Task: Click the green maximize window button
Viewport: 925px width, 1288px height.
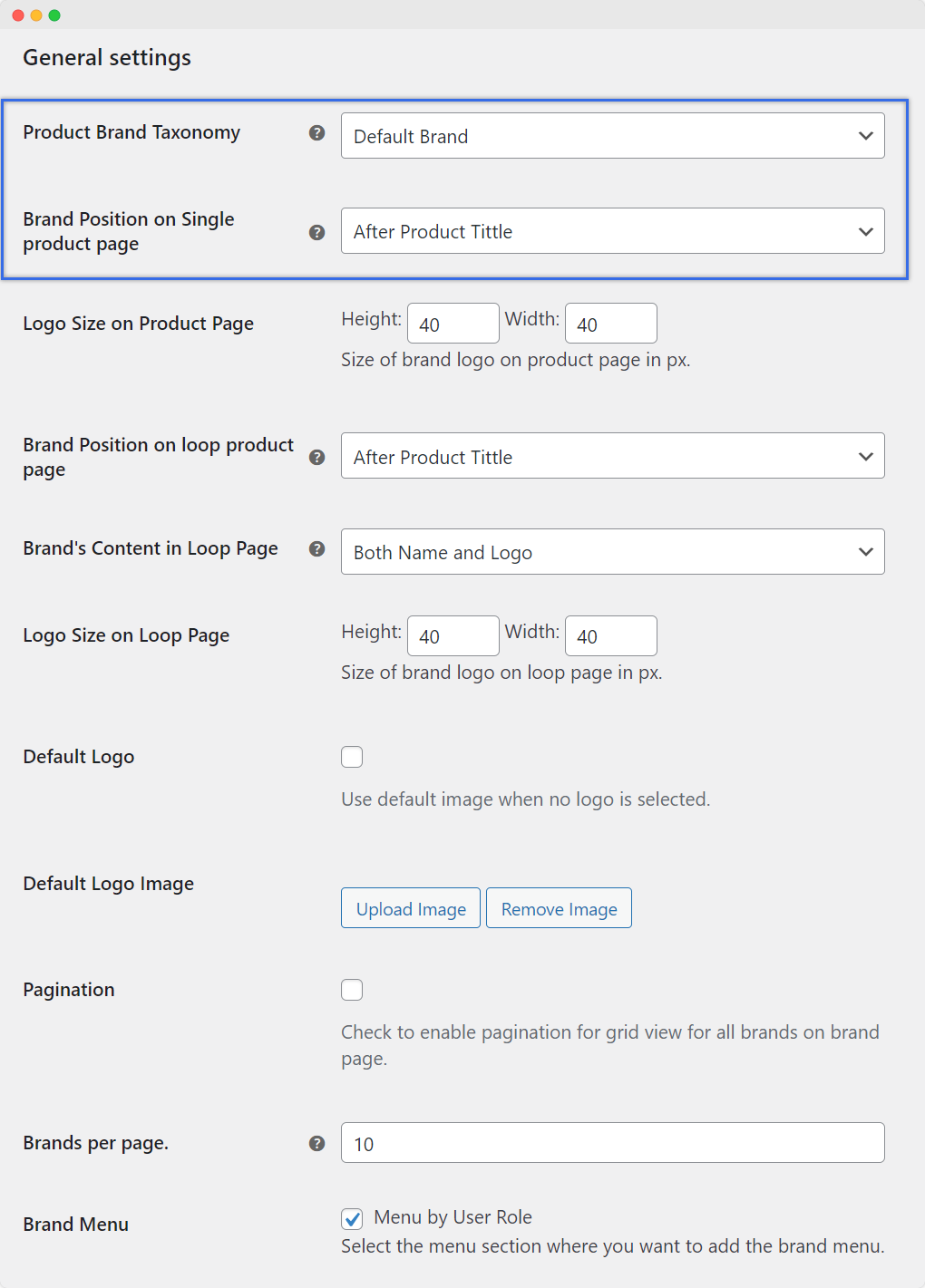Action: pyautogui.click(x=54, y=15)
